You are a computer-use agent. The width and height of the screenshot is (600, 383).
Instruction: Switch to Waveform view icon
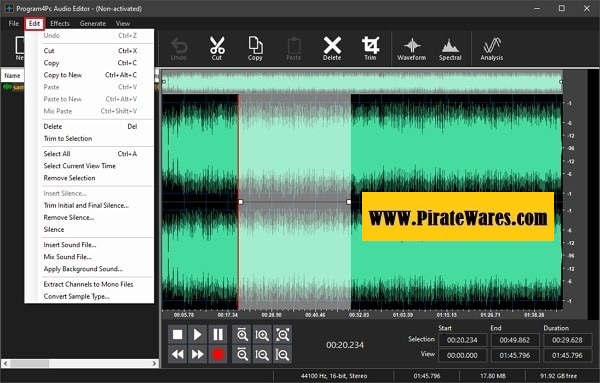point(412,49)
